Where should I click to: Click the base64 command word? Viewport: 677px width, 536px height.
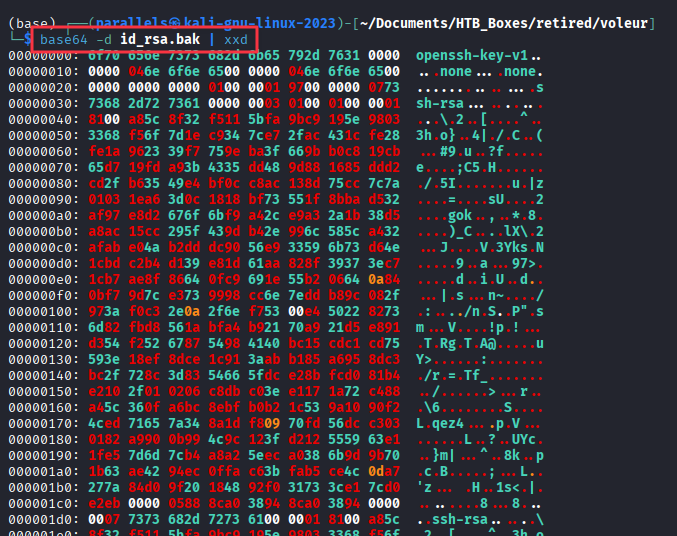[x=63, y=39]
